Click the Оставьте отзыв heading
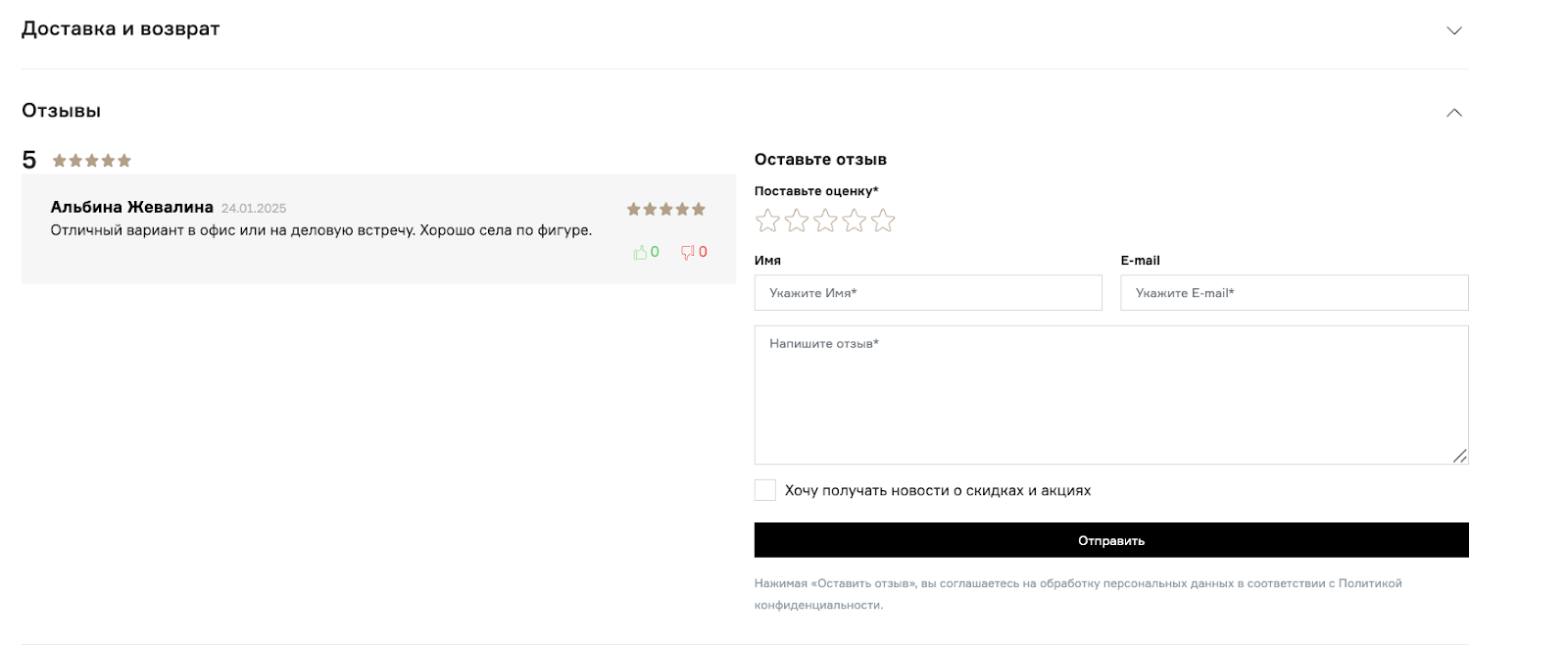The width and height of the screenshot is (1568, 645). coord(820,159)
